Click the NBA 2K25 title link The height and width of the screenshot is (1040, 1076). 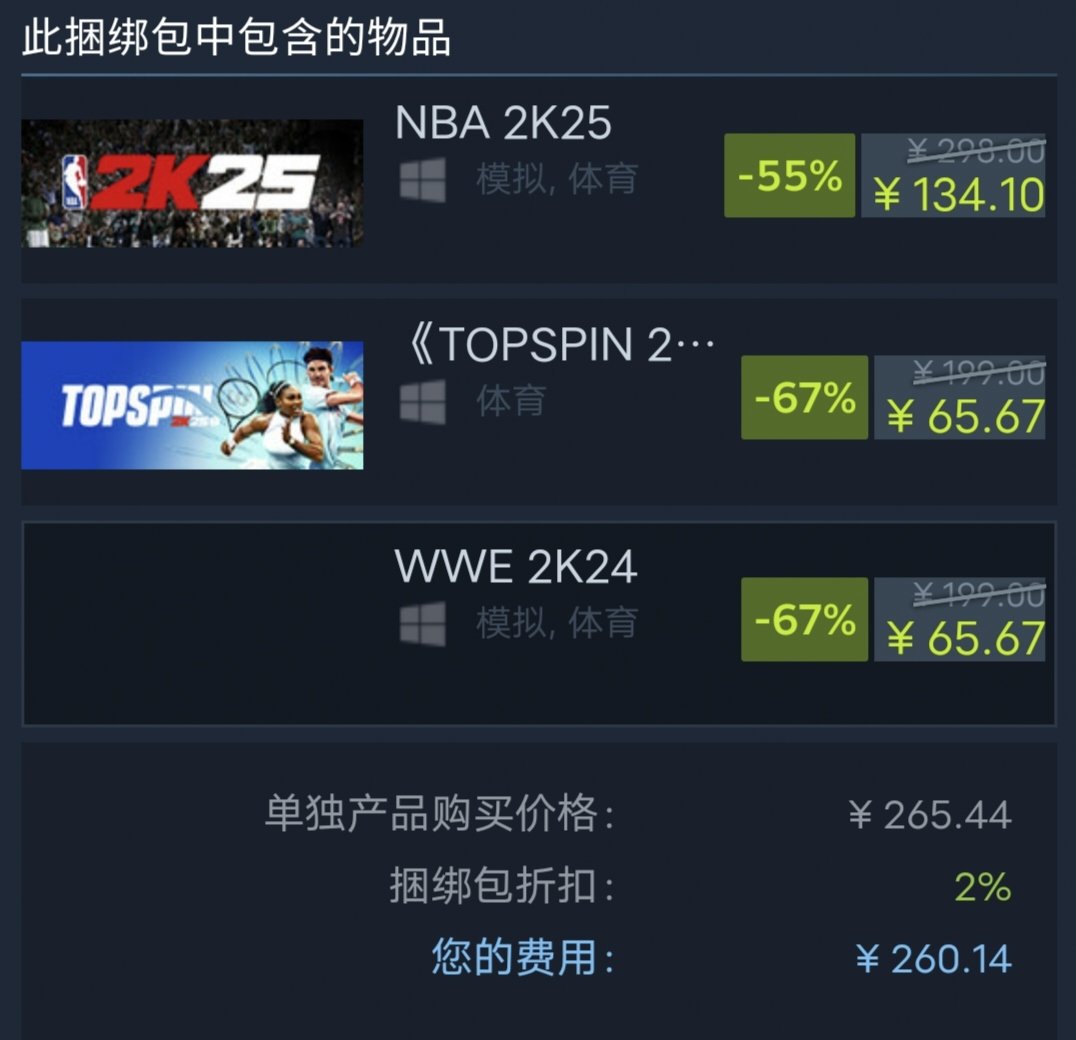[x=503, y=123]
